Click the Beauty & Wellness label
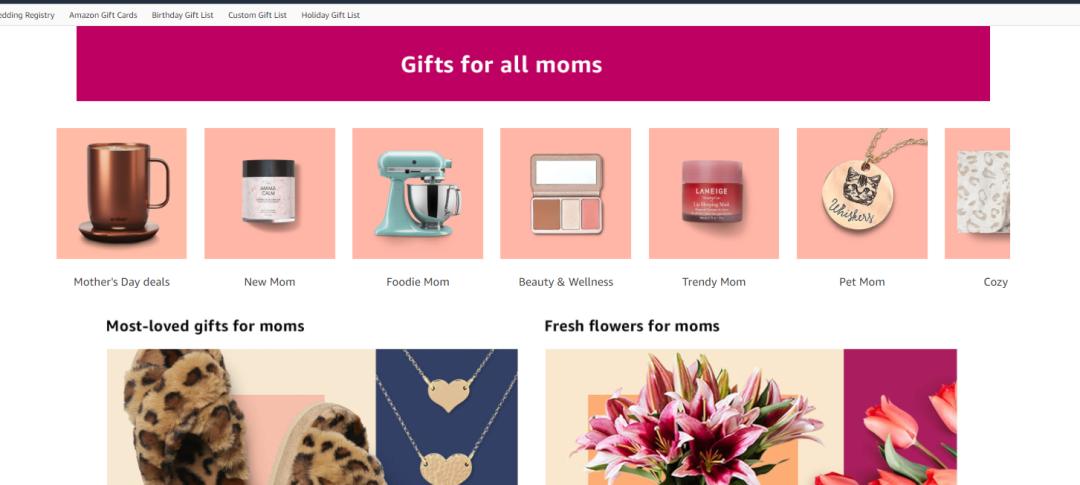 click(x=565, y=282)
